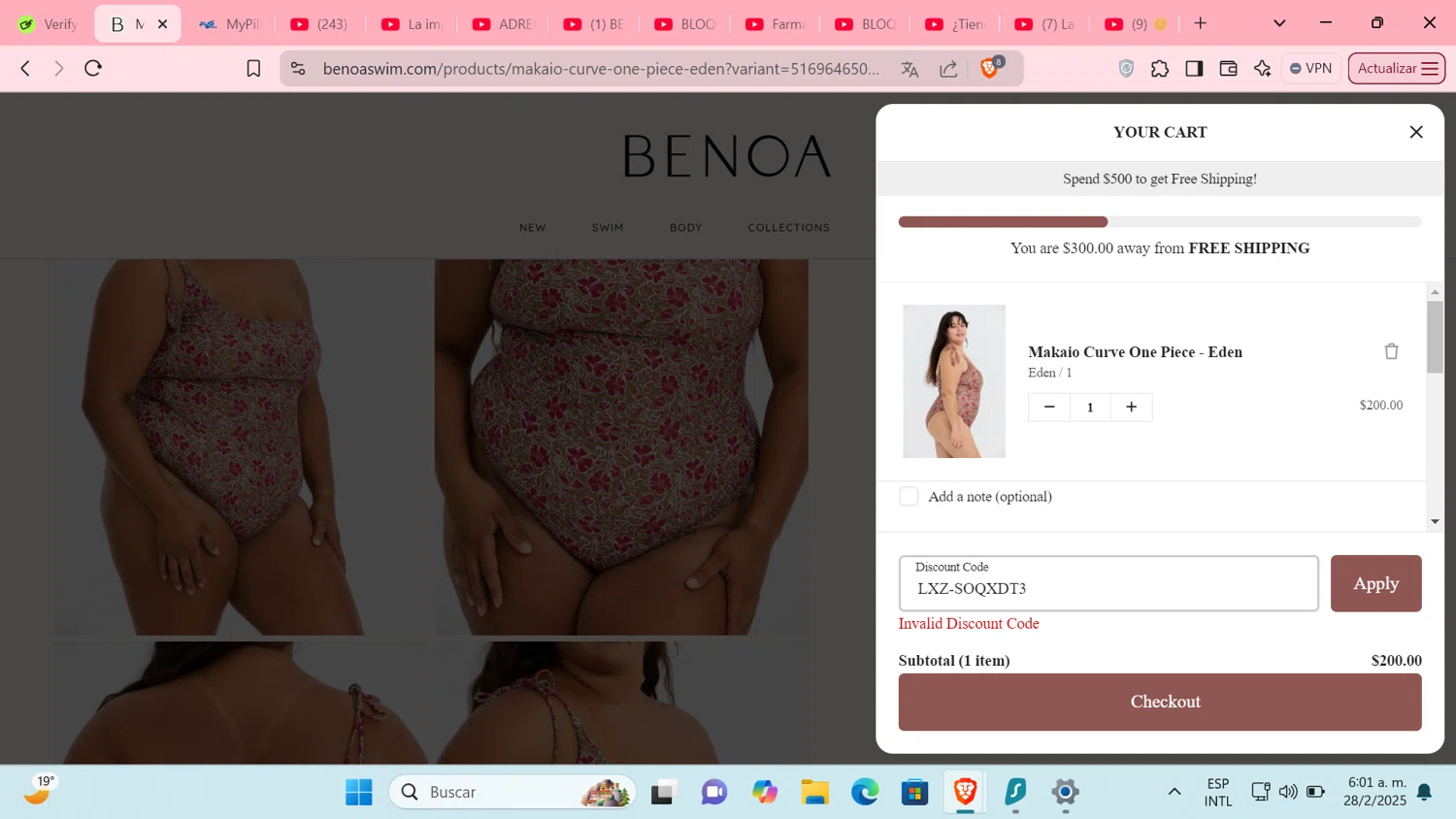Increase item quantity with plus button
The width and height of the screenshot is (1456, 819).
point(1131,407)
